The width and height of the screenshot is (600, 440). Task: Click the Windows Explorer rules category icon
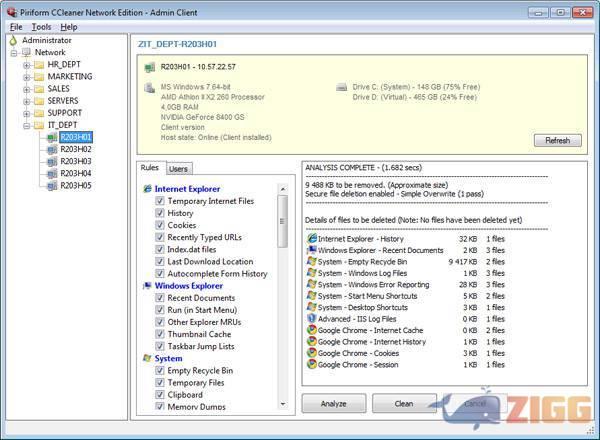pyautogui.click(x=147, y=286)
